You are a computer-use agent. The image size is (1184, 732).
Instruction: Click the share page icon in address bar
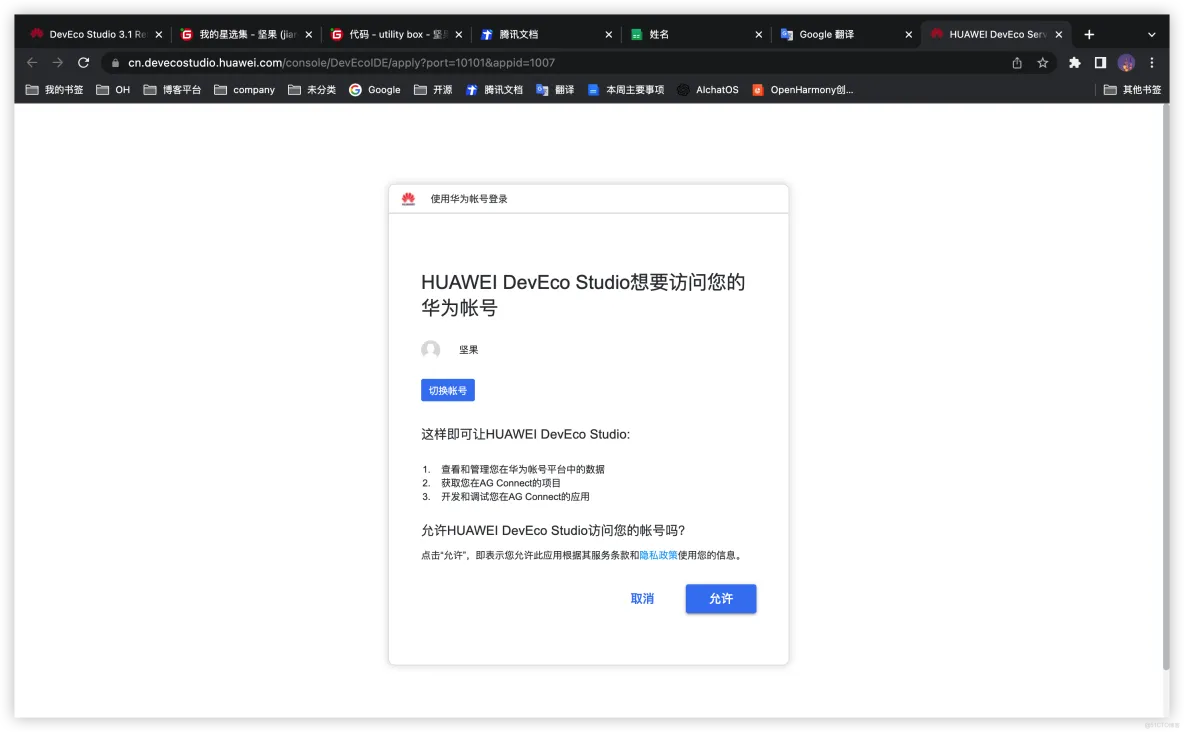click(x=1017, y=63)
